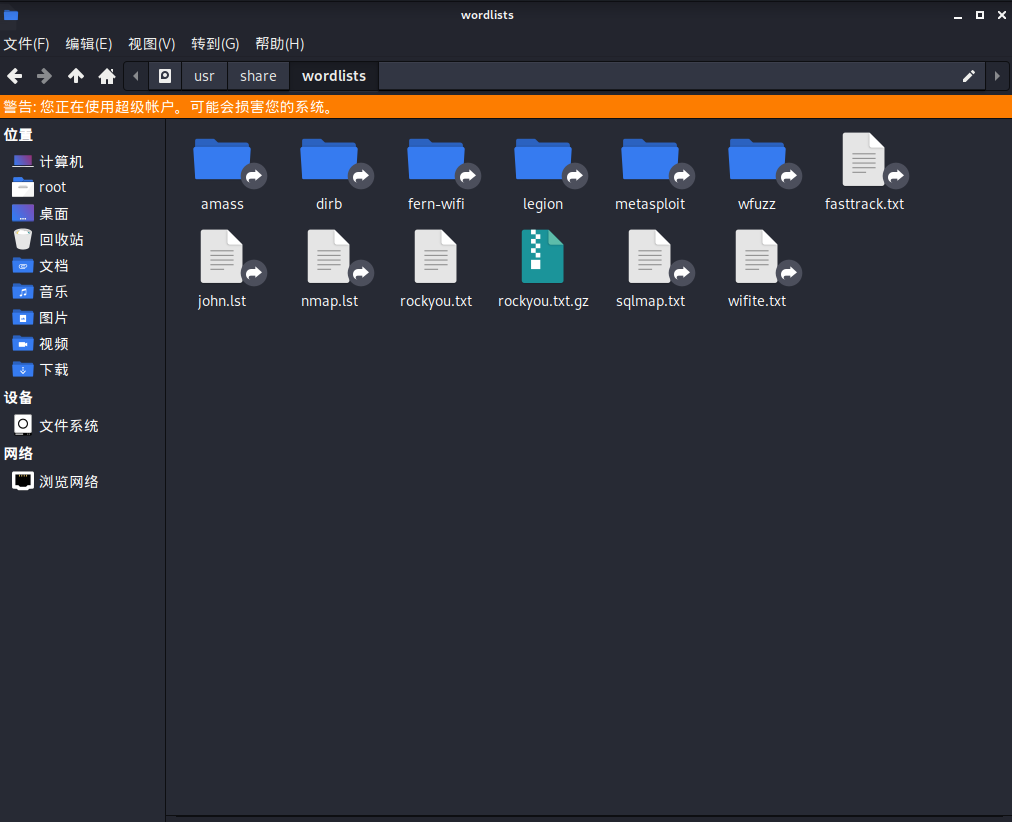Screen dimensions: 1012x822
Task: Go forward with the right arrow button
Action: pyautogui.click(x=45, y=76)
